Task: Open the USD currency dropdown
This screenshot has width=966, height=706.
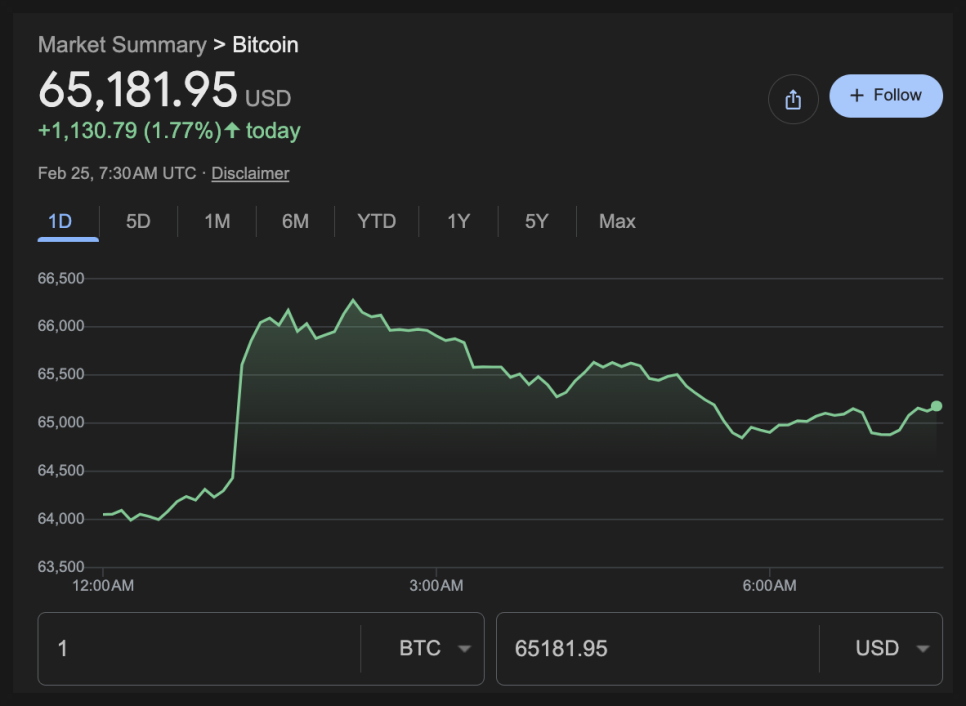Action: [892, 648]
